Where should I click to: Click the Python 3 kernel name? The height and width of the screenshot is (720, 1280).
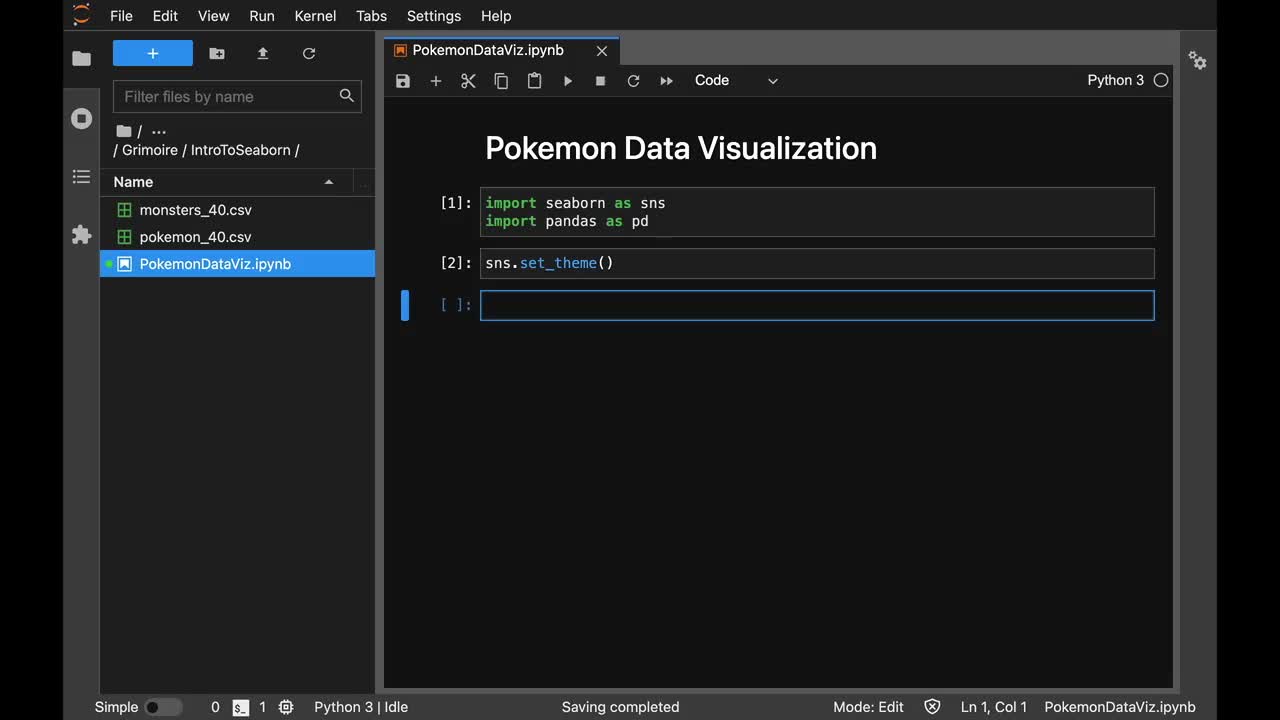(1115, 80)
